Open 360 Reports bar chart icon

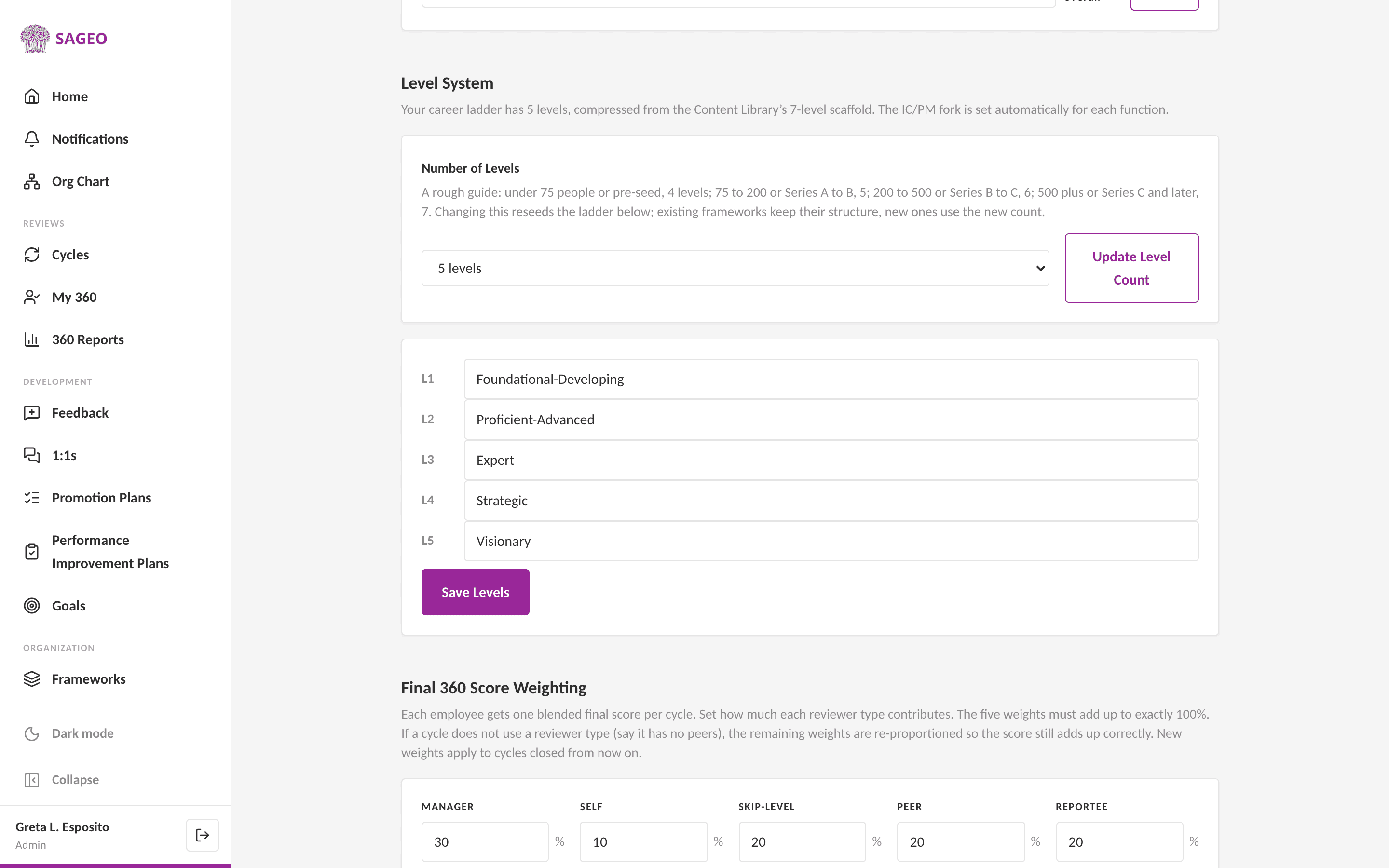click(31, 339)
